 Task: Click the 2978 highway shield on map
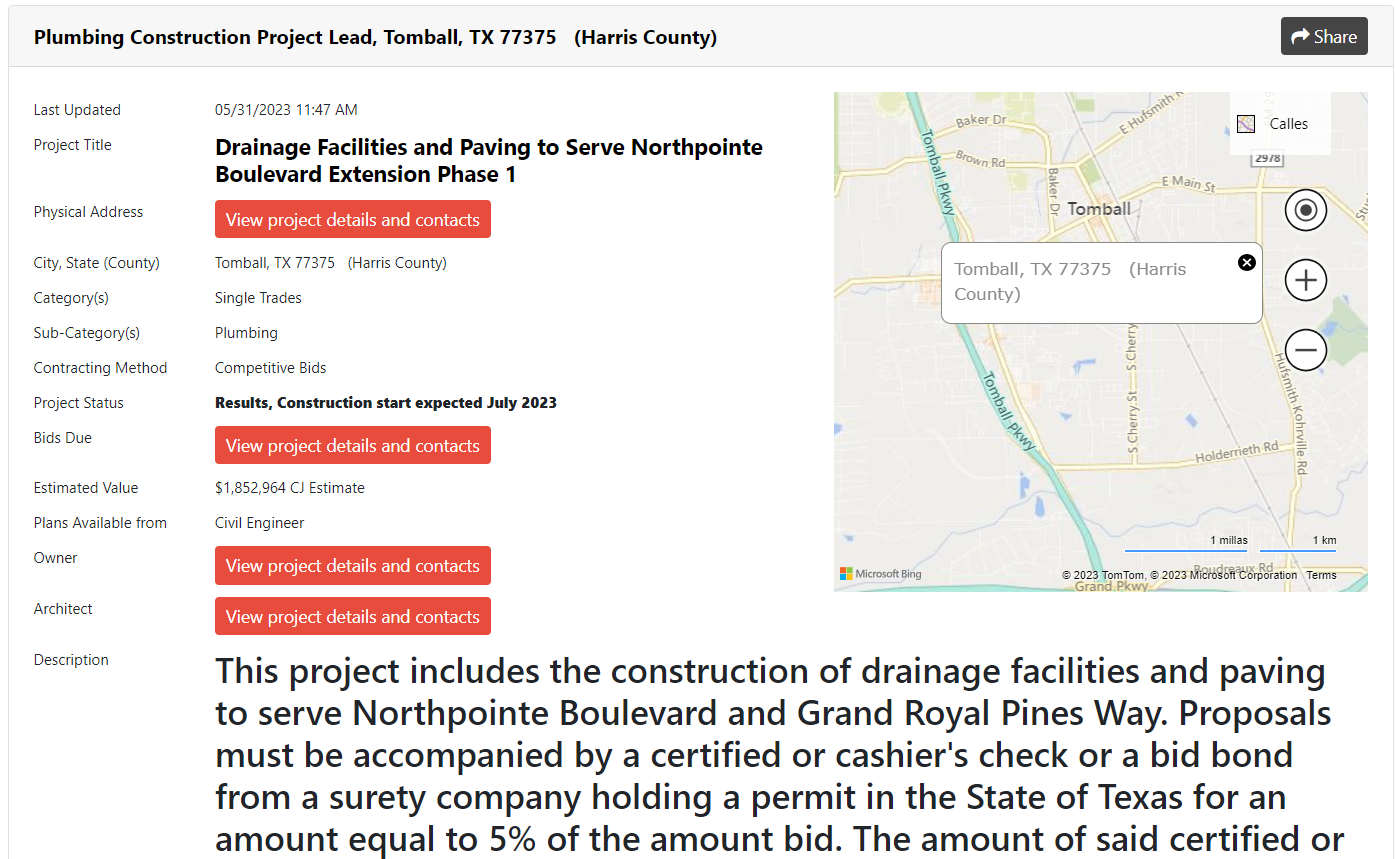1268,158
